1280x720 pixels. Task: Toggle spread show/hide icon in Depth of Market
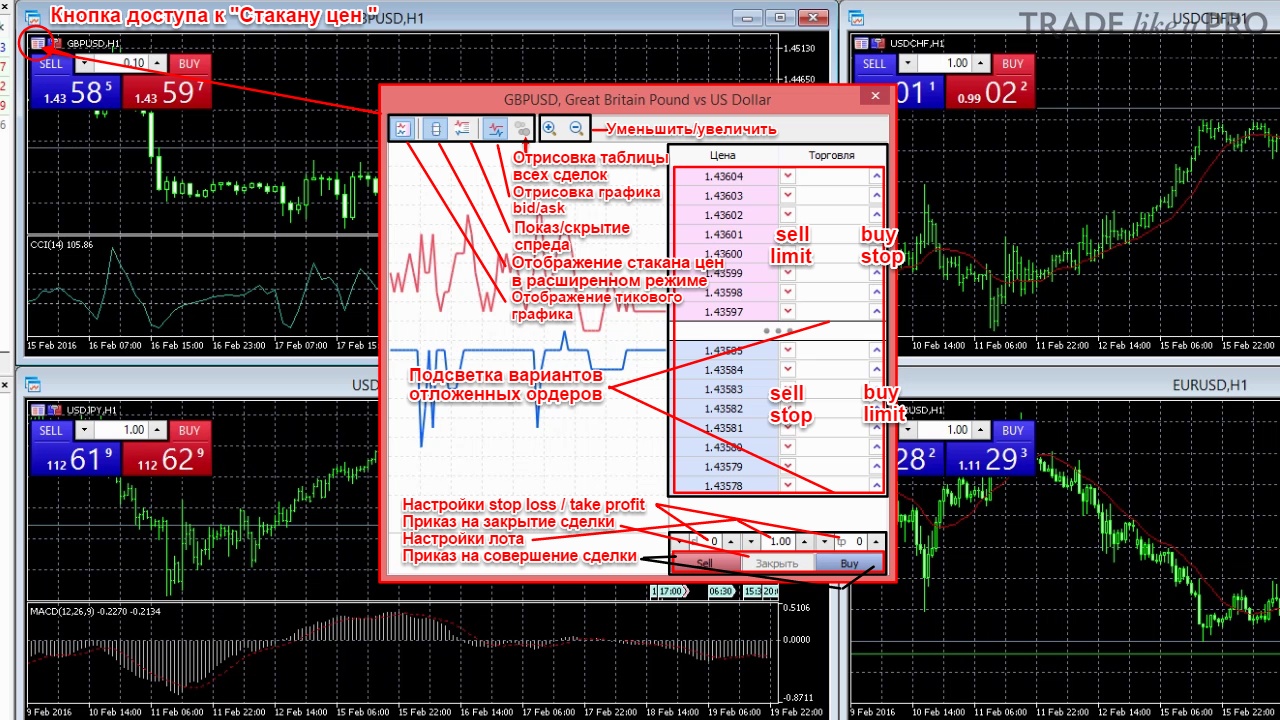pos(461,128)
